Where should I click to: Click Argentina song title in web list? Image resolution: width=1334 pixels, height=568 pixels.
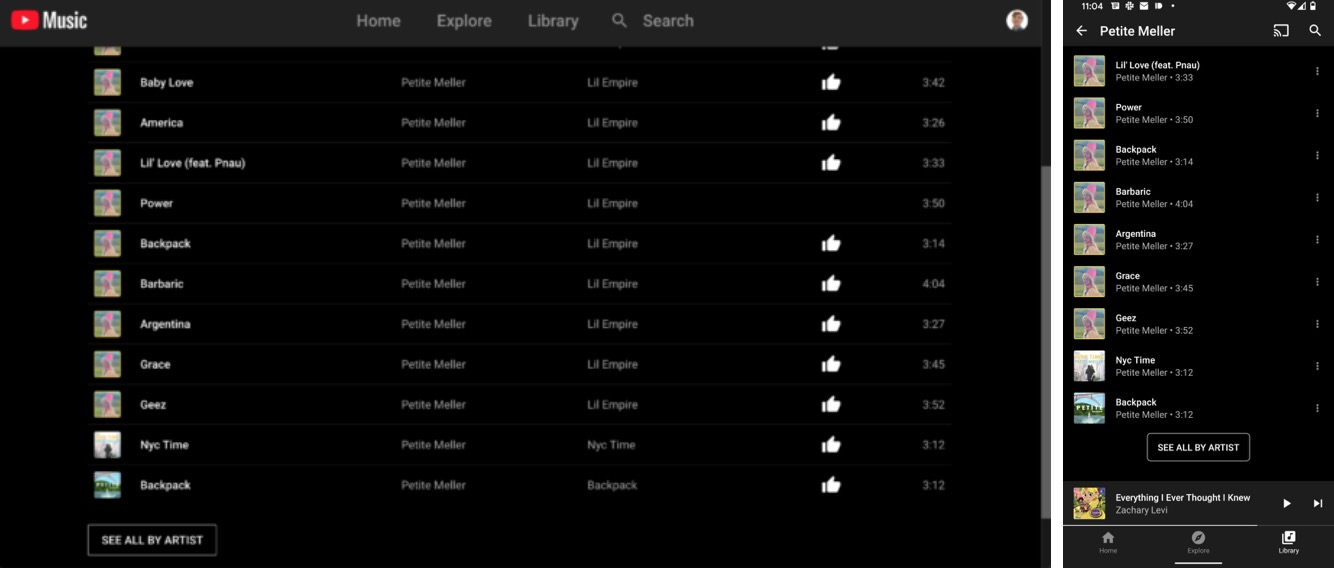[x=165, y=324]
